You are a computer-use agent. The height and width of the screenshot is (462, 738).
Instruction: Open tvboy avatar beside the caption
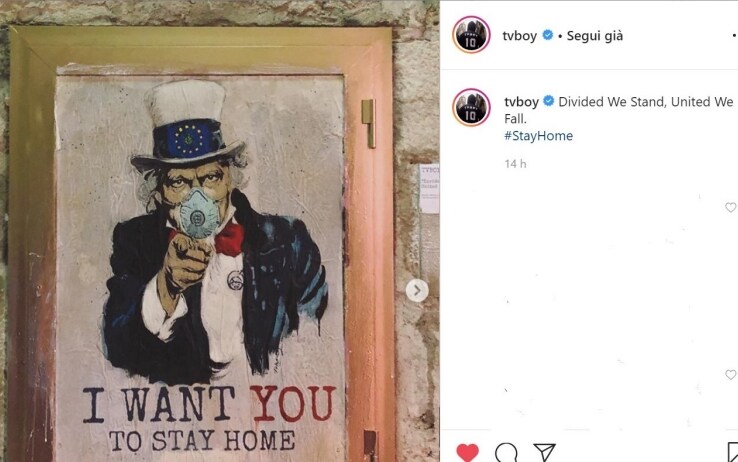point(471,107)
